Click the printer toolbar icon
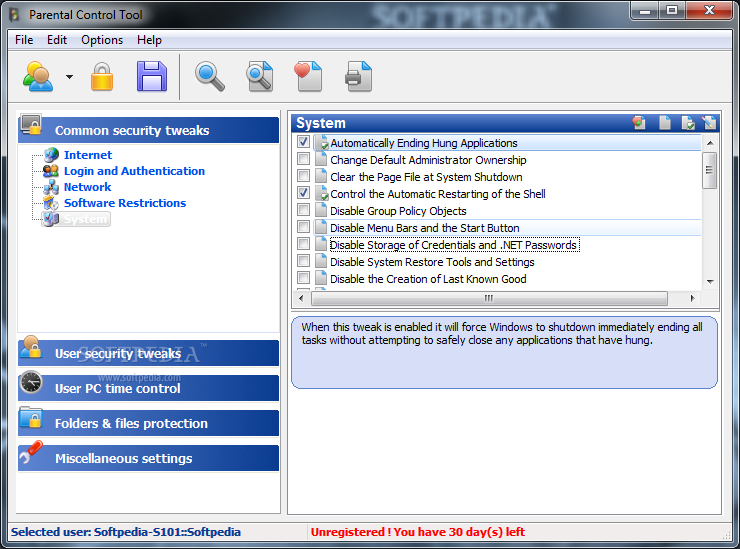740x549 pixels. point(359,76)
